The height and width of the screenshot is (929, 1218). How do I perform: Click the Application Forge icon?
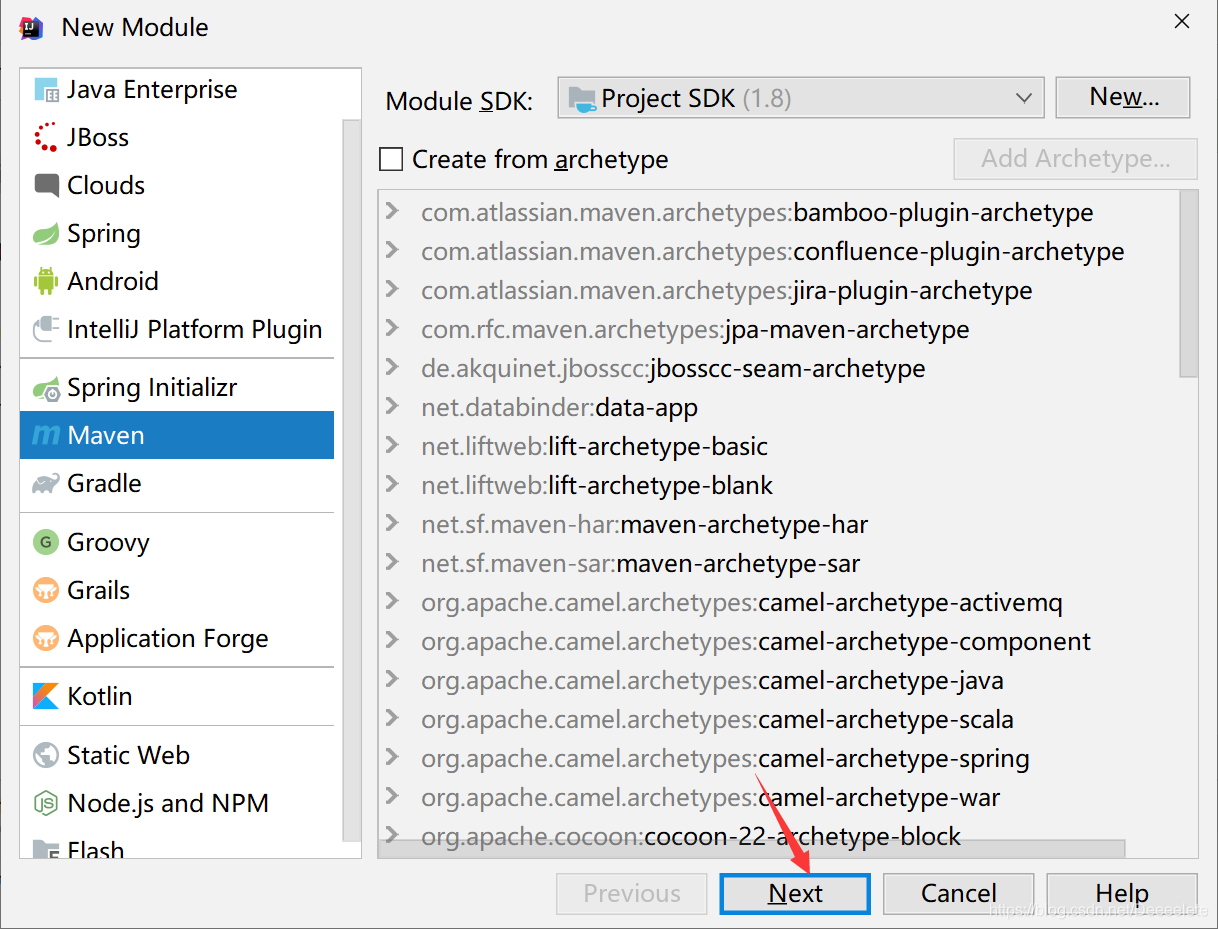tap(46, 639)
